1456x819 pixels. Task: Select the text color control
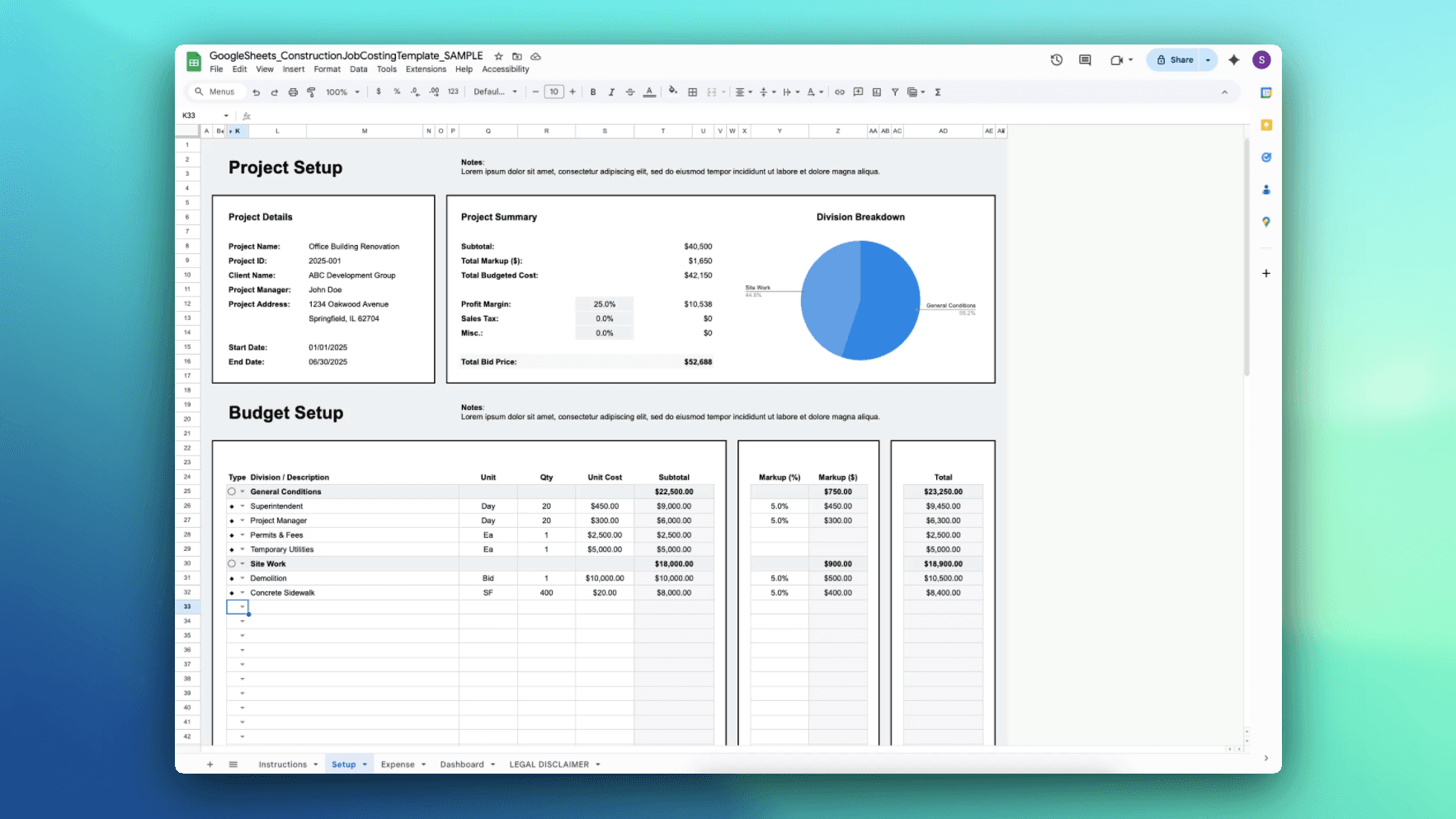pyautogui.click(x=650, y=92)
